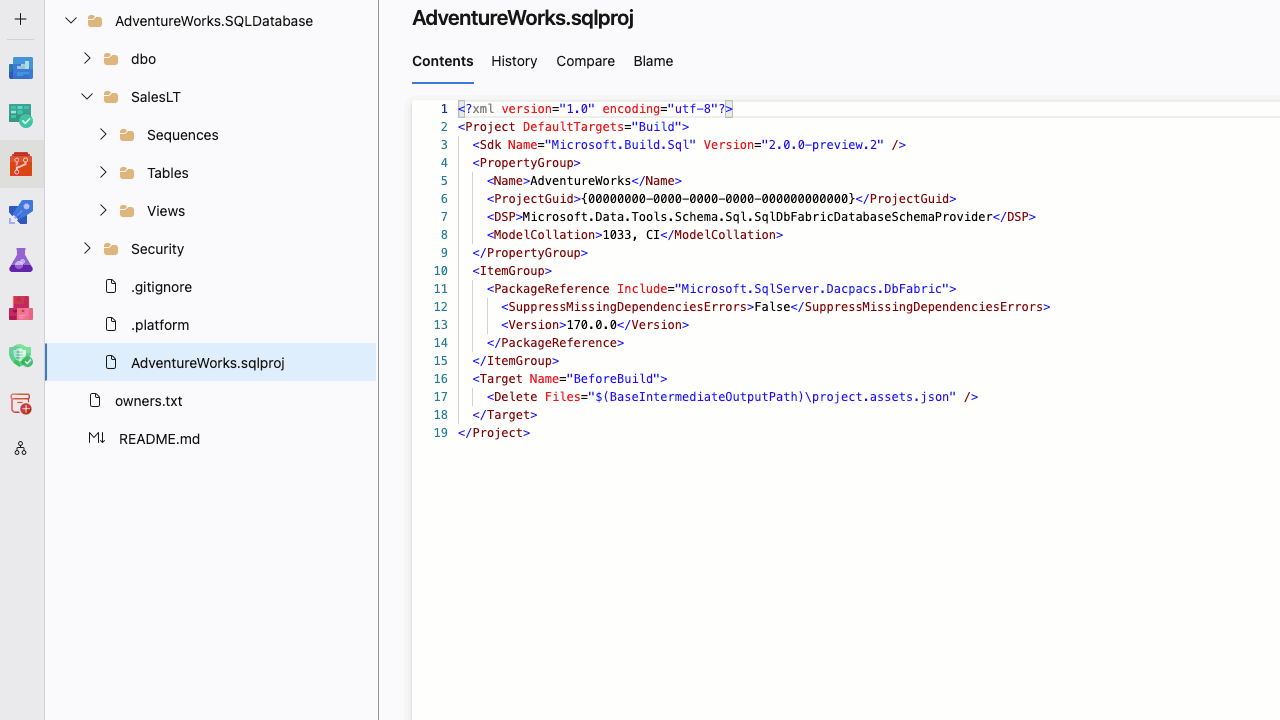Screen dimensions: 1280x720
Task: Open the Boards hub icon
Action: pos(21,116)
